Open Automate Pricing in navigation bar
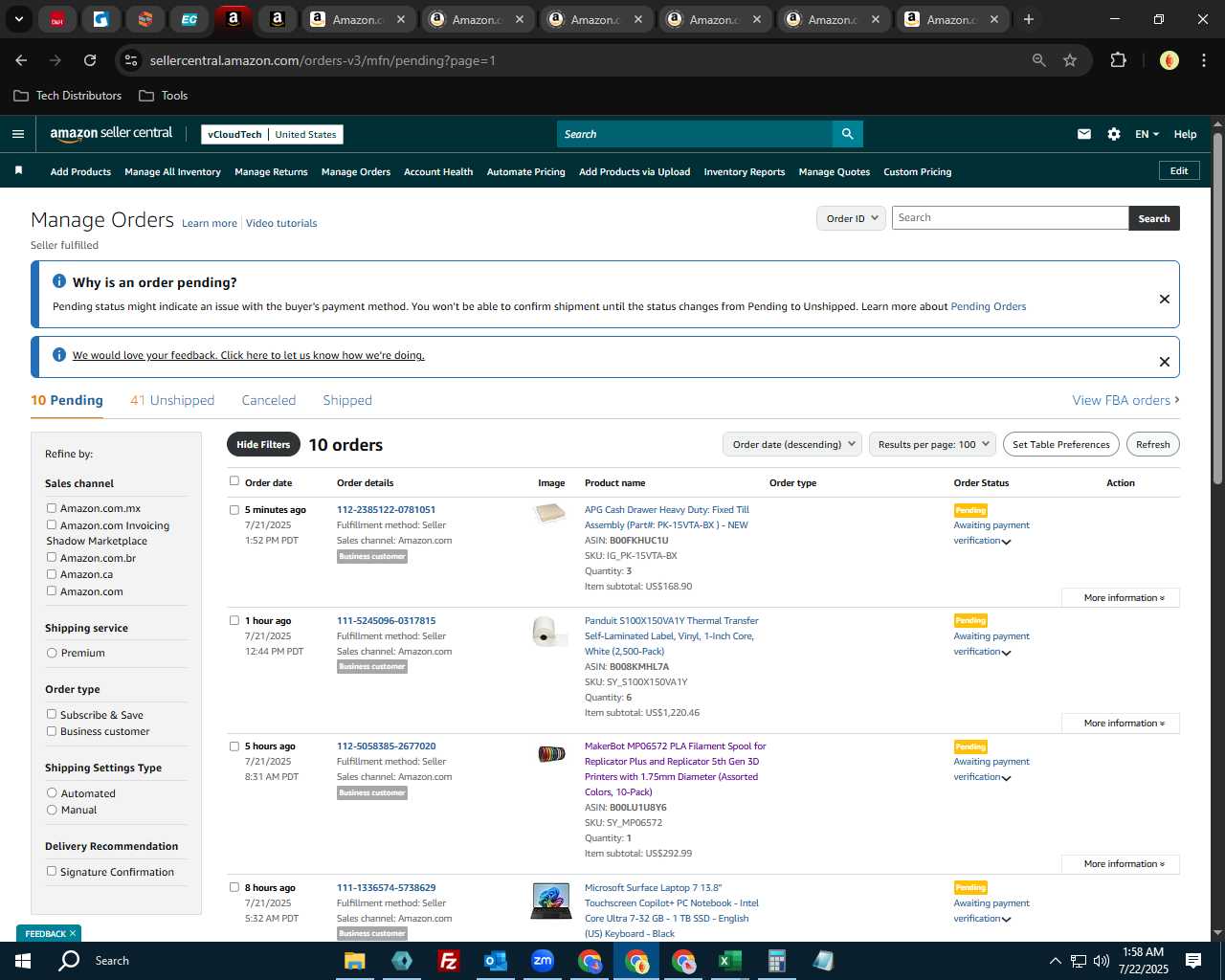This screenshot has height=980, width=1225. (x=526, y=171)
